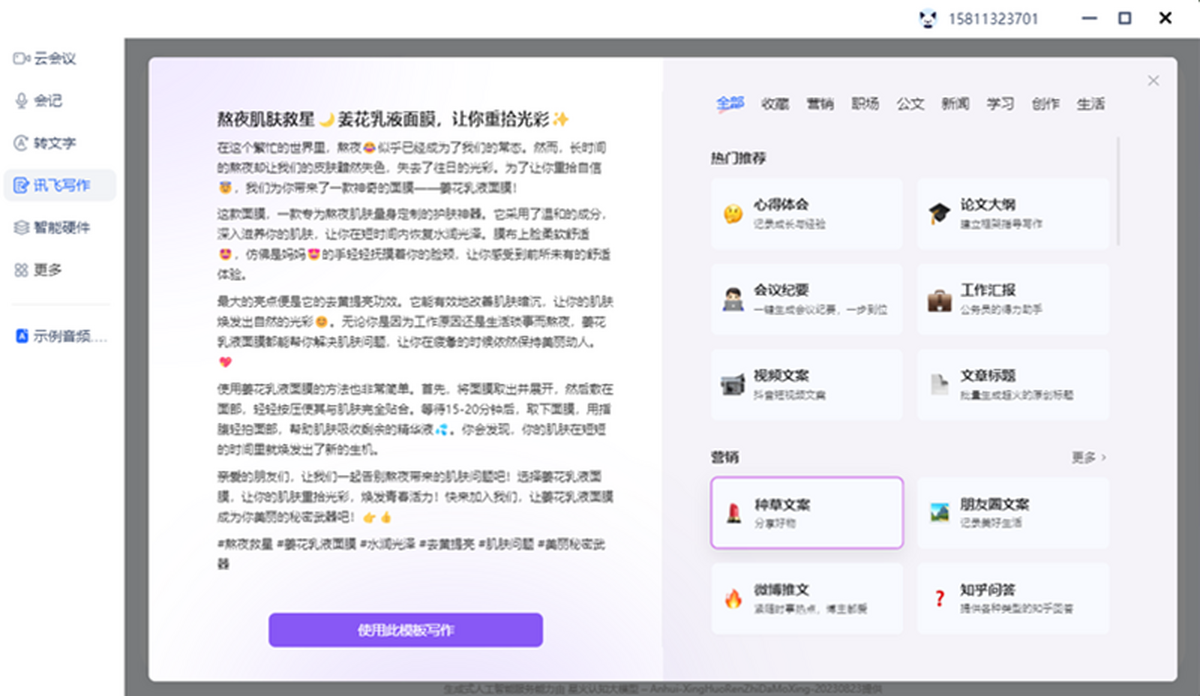Expand 更多 in the 营销 section
The image size is (1200, 696).
(x=1088, y=457)
